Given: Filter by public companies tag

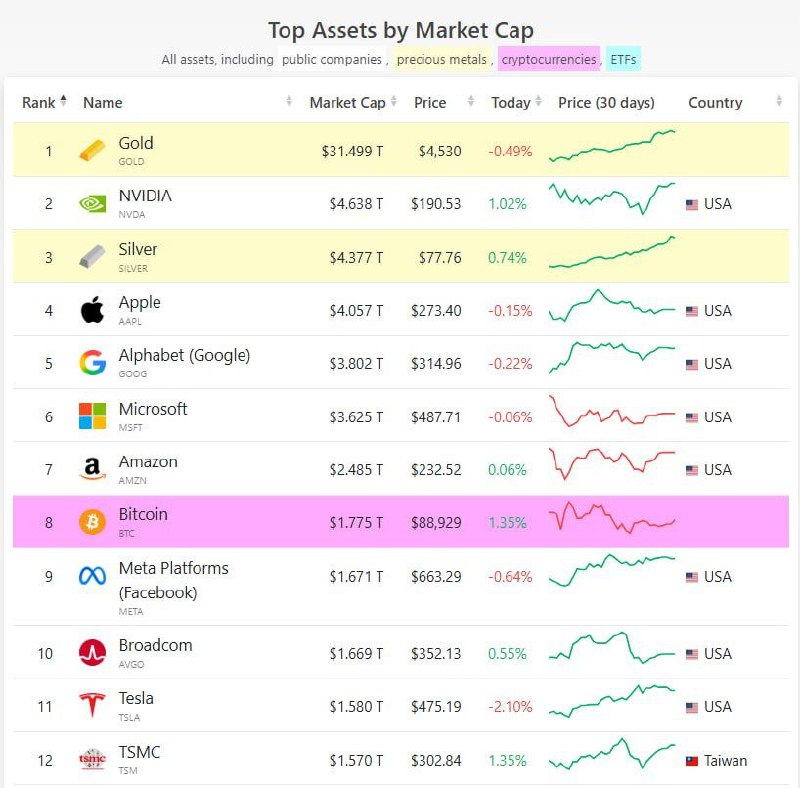Looking at the screenshot, I should [x=331, y=59].
